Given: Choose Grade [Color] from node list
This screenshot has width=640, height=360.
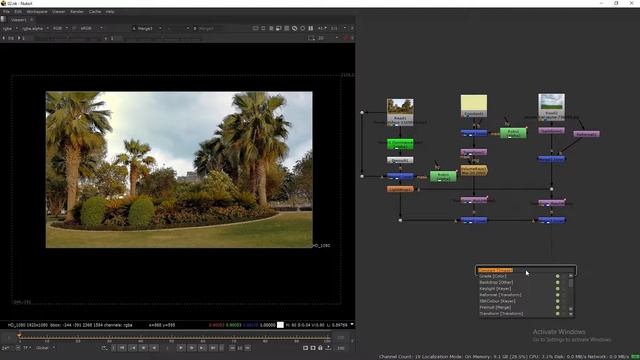Looking at the screenshot, I should pyautogui.click(x=493, y=276).
